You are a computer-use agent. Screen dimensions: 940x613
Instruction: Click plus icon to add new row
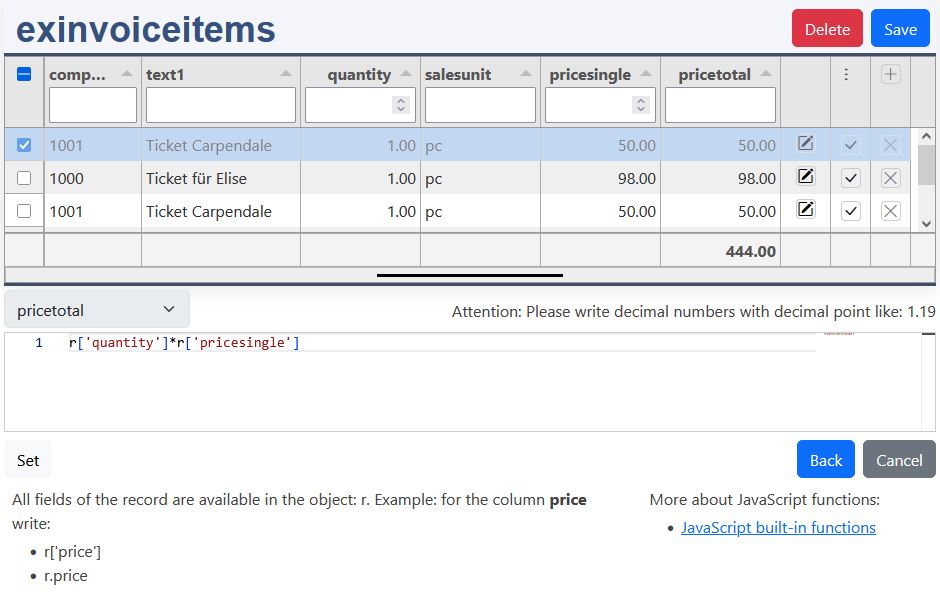tap(890, 74)
